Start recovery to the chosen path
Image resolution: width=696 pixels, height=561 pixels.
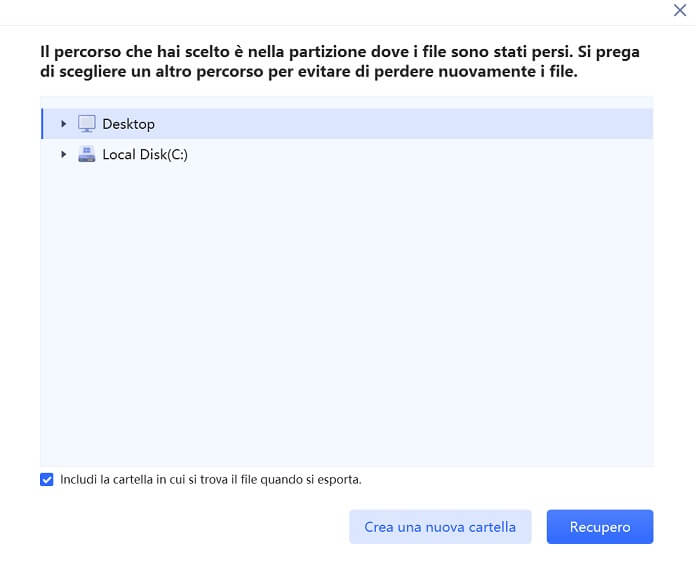click(x=600, y=527)
